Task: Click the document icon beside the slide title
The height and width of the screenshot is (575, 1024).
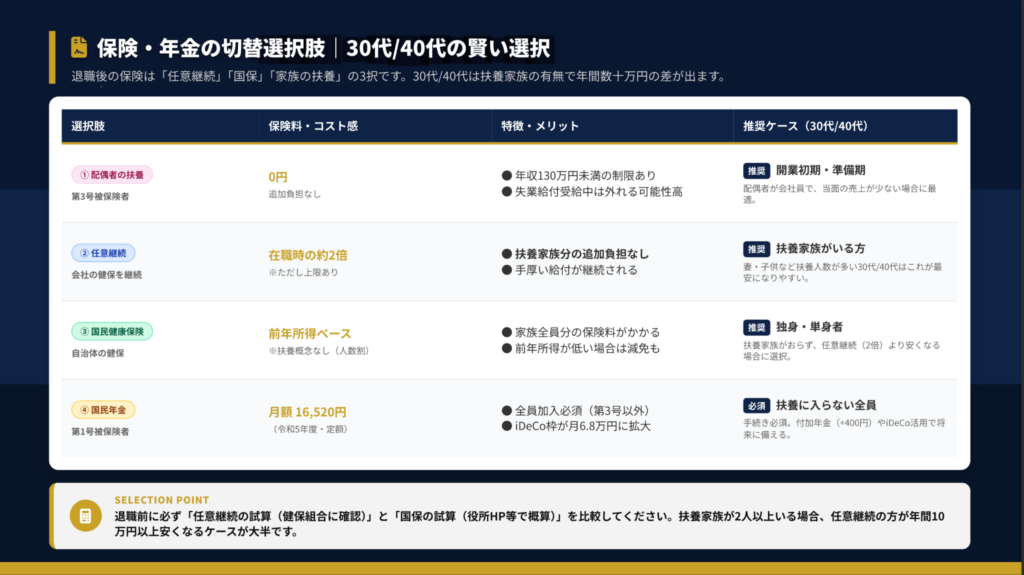Action: (79, 48)
